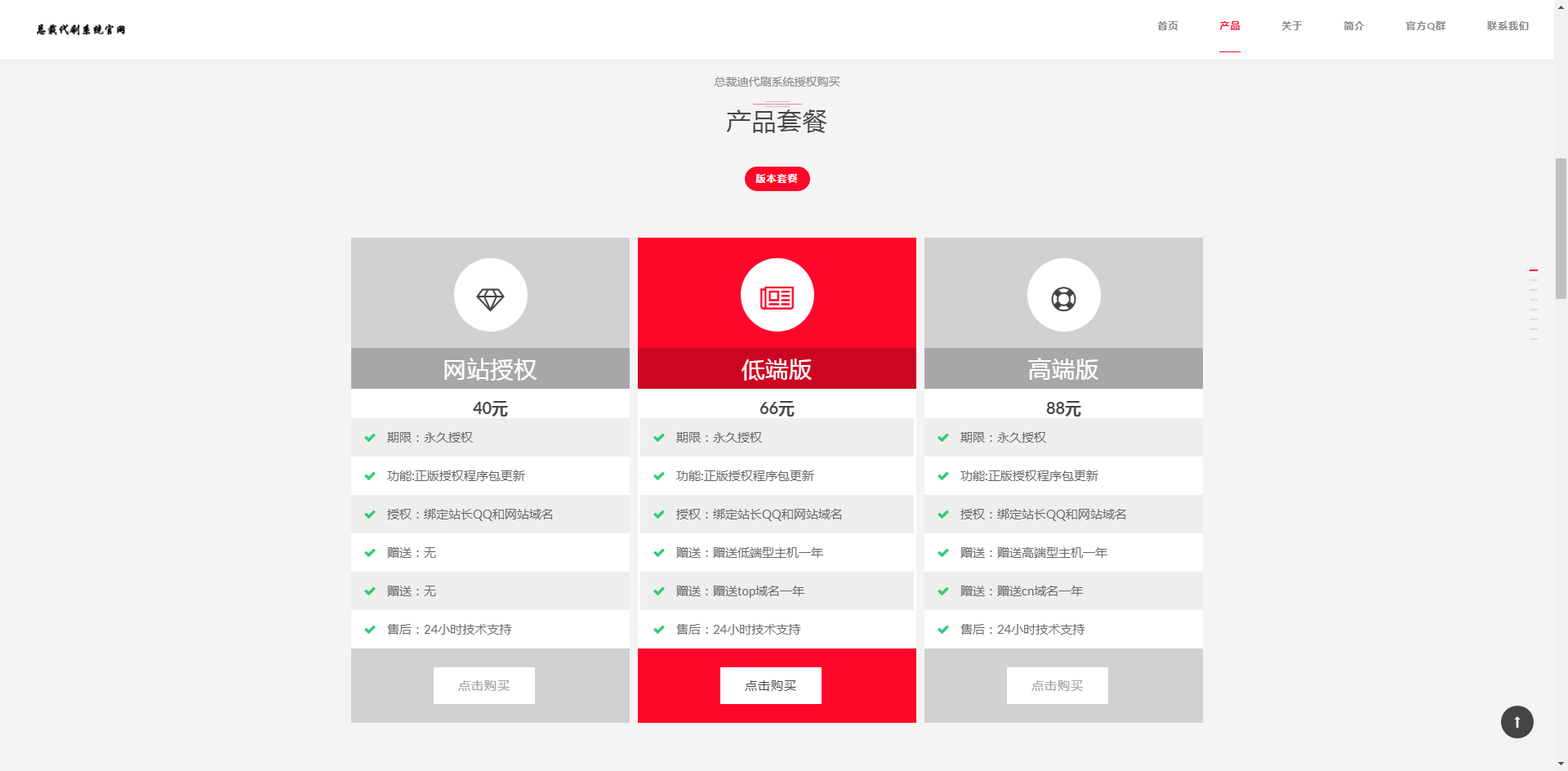Go to the 关于 nav item

pyautogui.click(x=1292, y=26)
